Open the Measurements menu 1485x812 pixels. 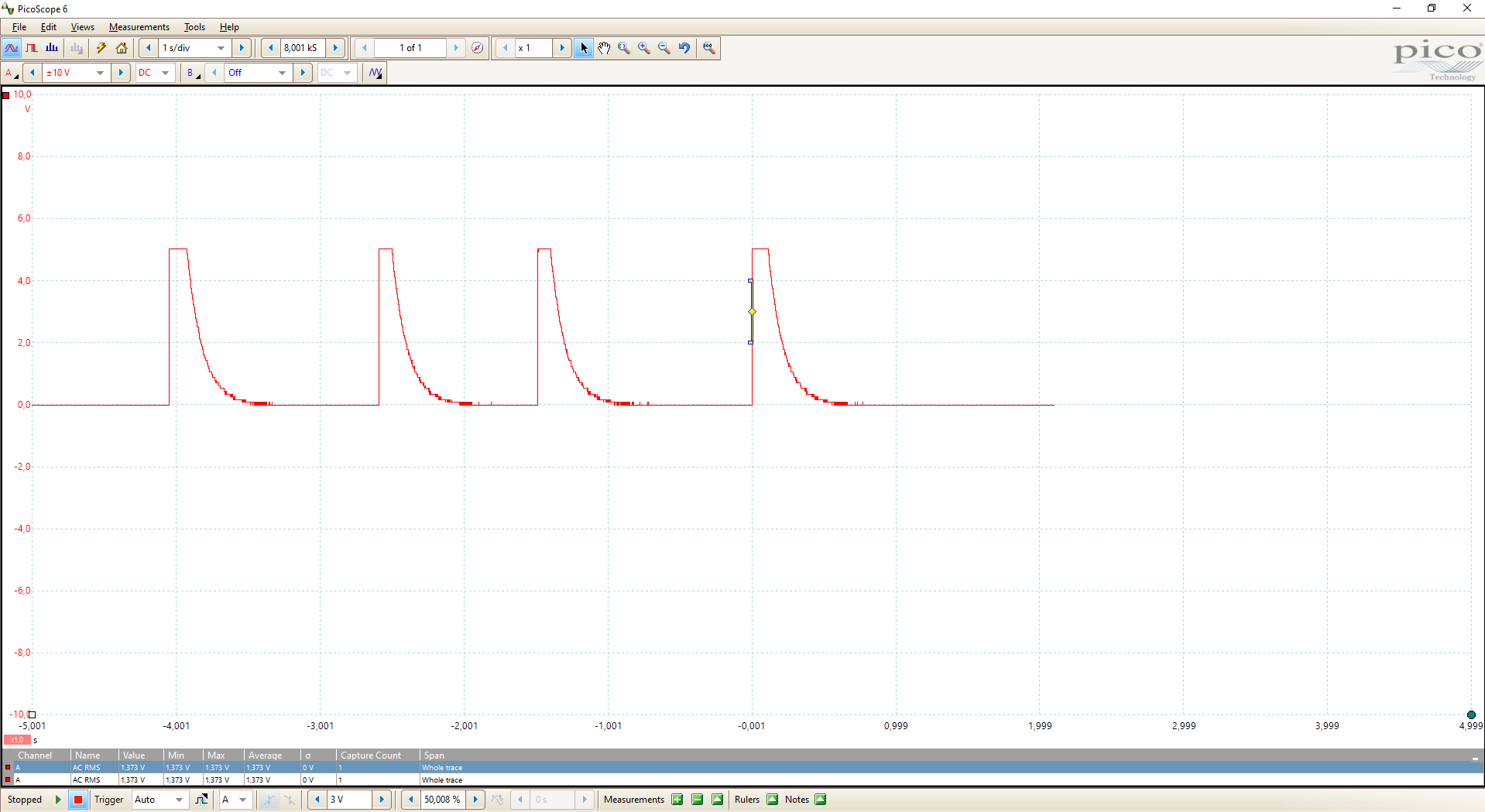tap(139, 27)
